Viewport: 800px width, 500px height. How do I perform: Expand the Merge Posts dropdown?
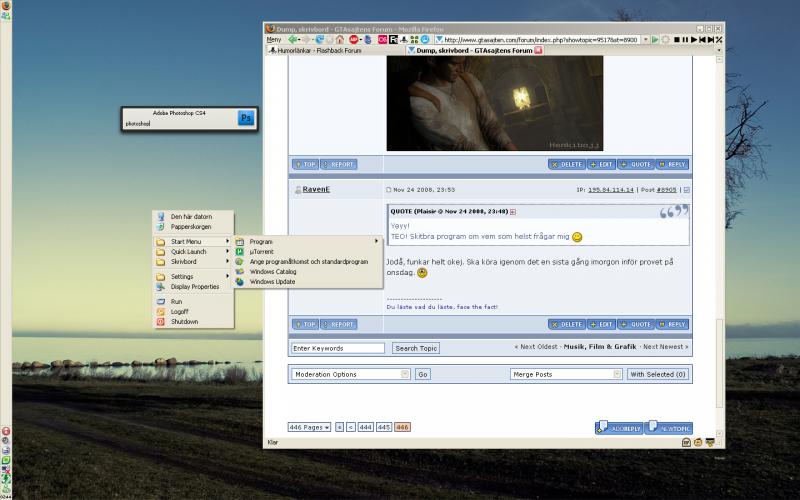(x=566, y=374)
